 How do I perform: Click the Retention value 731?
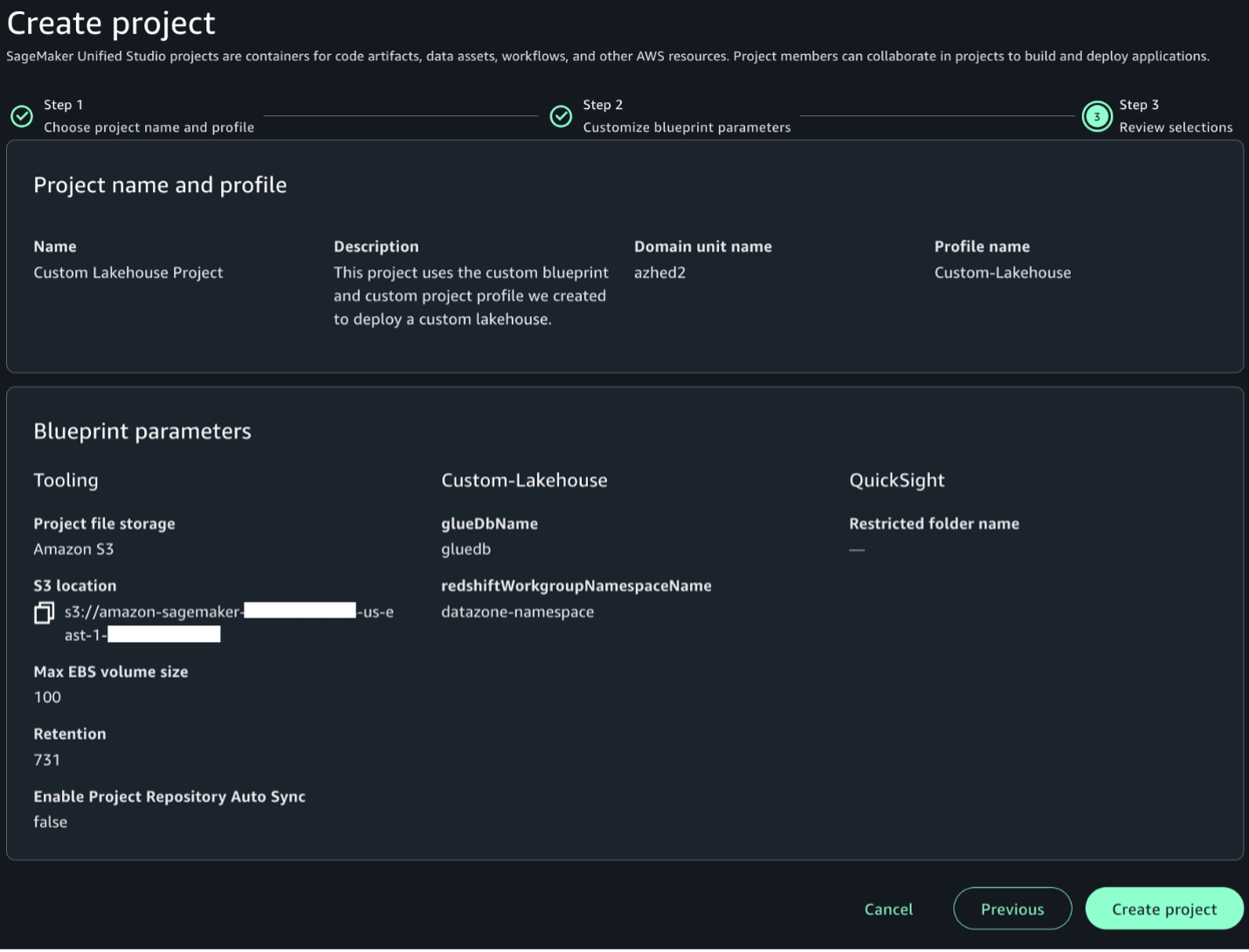[x=47, y=760]
